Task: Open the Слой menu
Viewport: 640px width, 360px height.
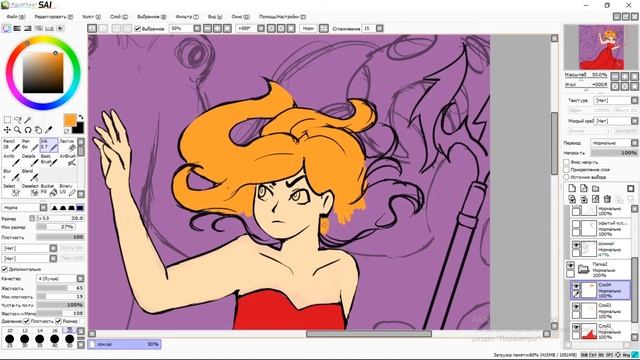Action: [119, 17]
